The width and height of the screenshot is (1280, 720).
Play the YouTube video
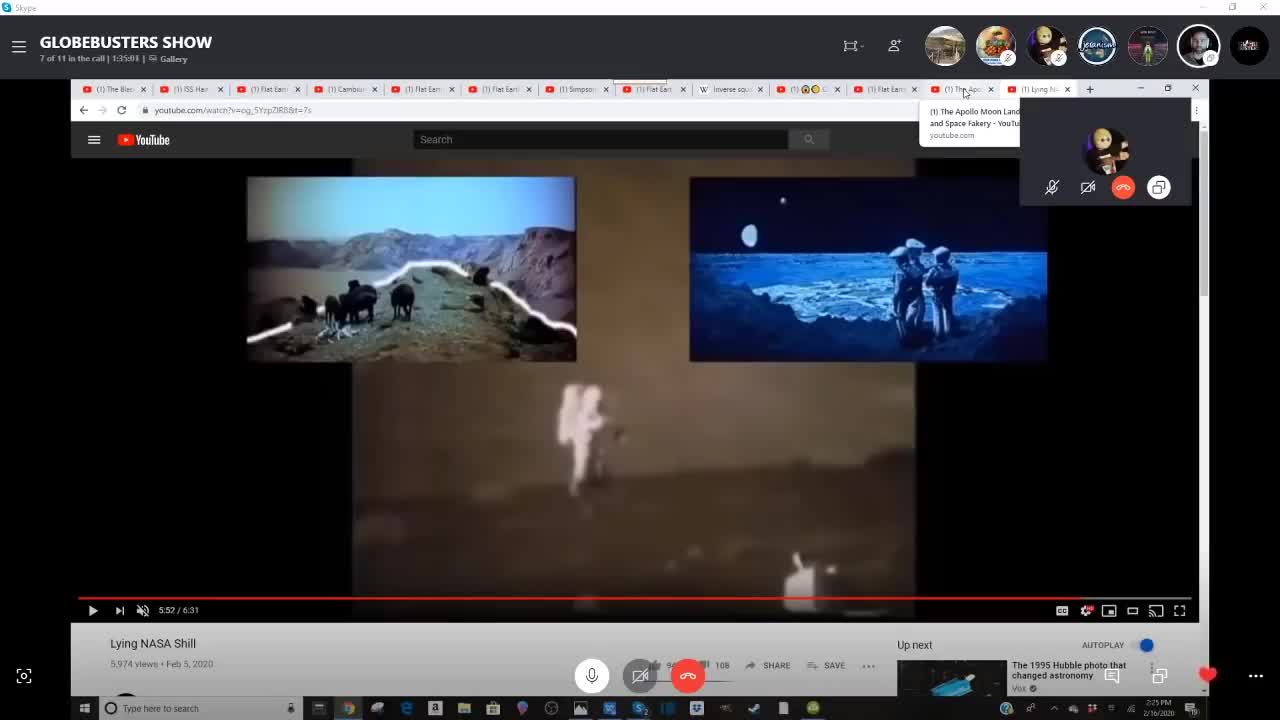(93, 611)
